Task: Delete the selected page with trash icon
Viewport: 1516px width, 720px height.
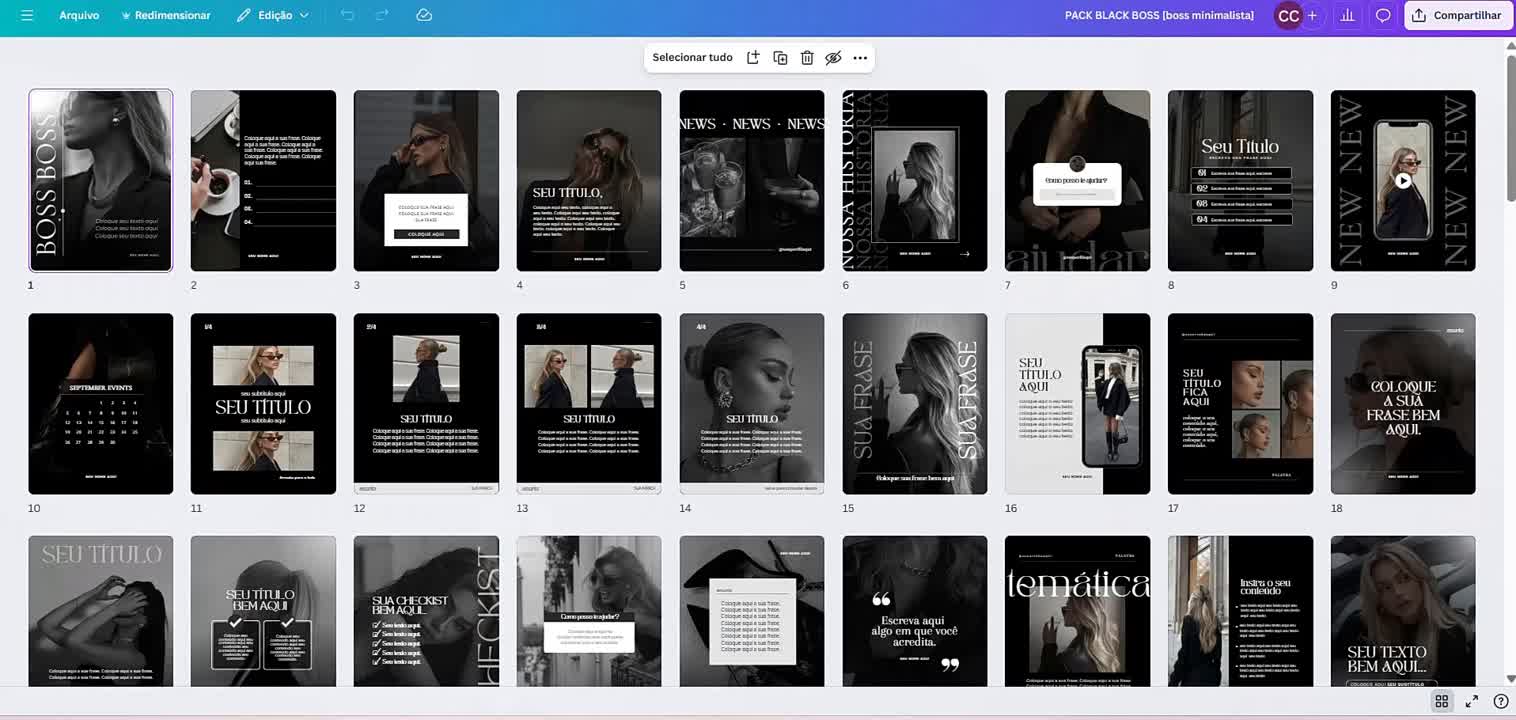Action: (807, 58)
